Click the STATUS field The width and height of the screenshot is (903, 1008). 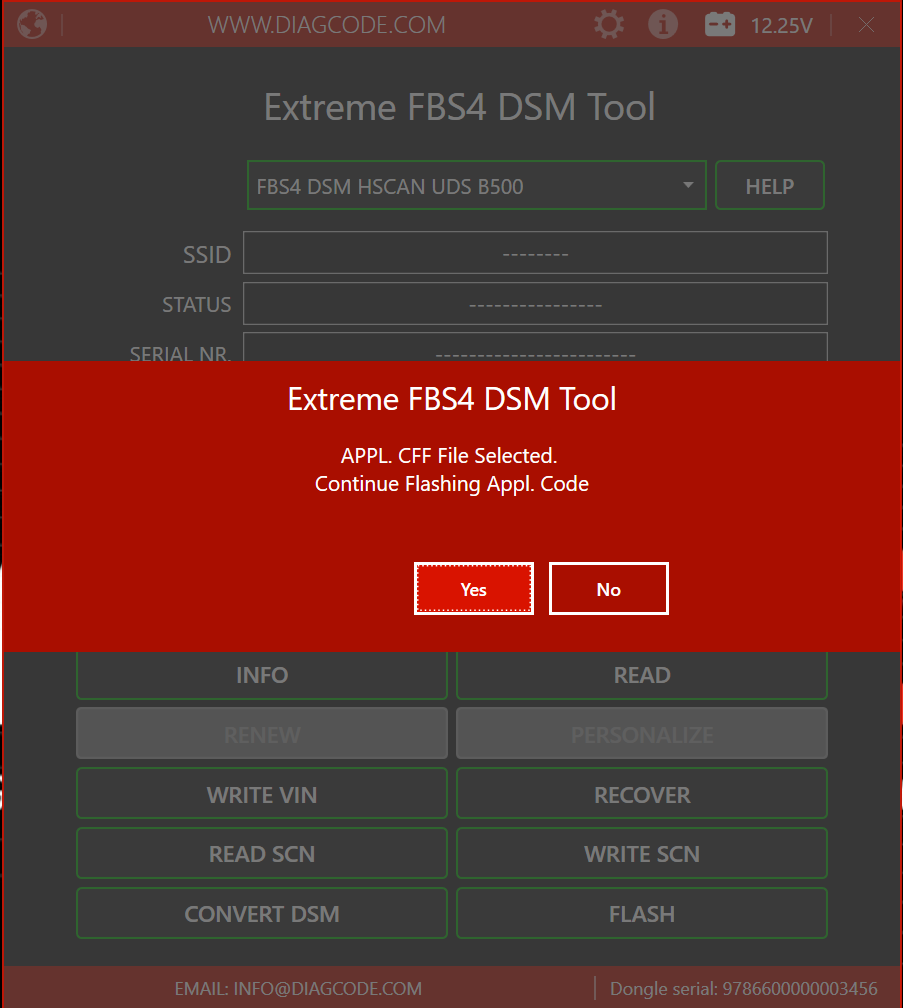coord(535,304)
